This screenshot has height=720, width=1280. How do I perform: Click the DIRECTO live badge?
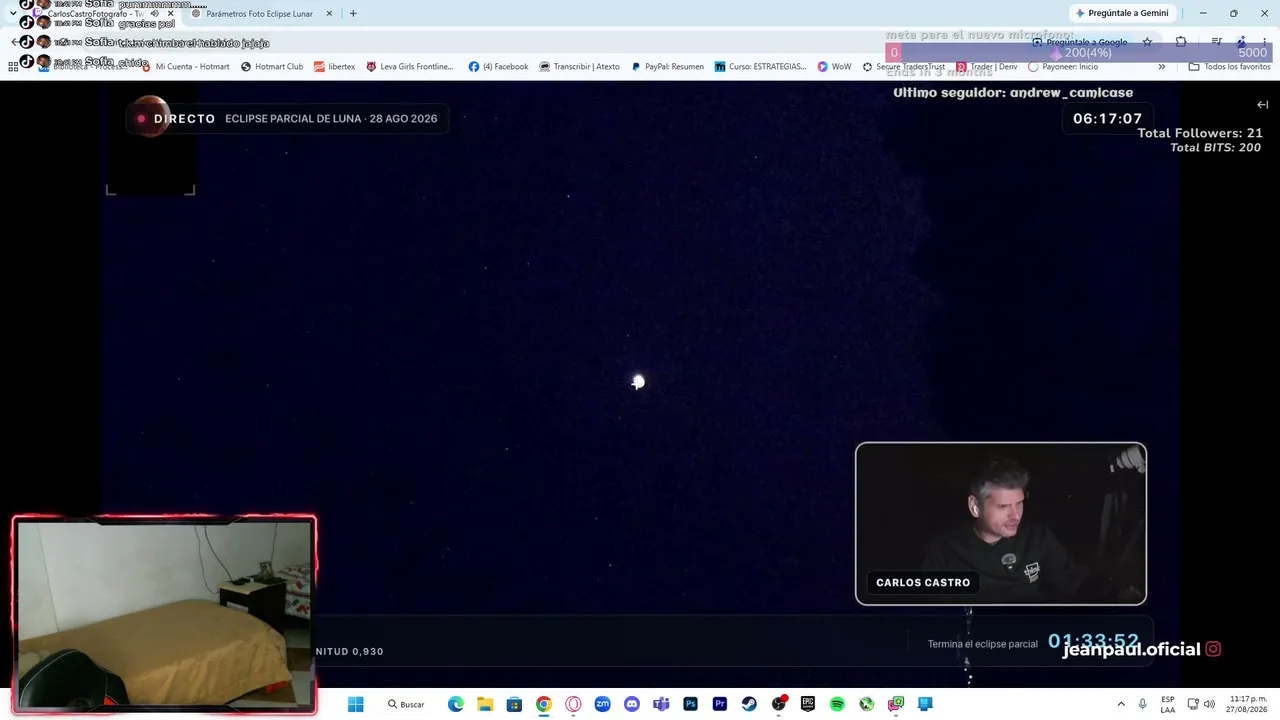[176, 118]
